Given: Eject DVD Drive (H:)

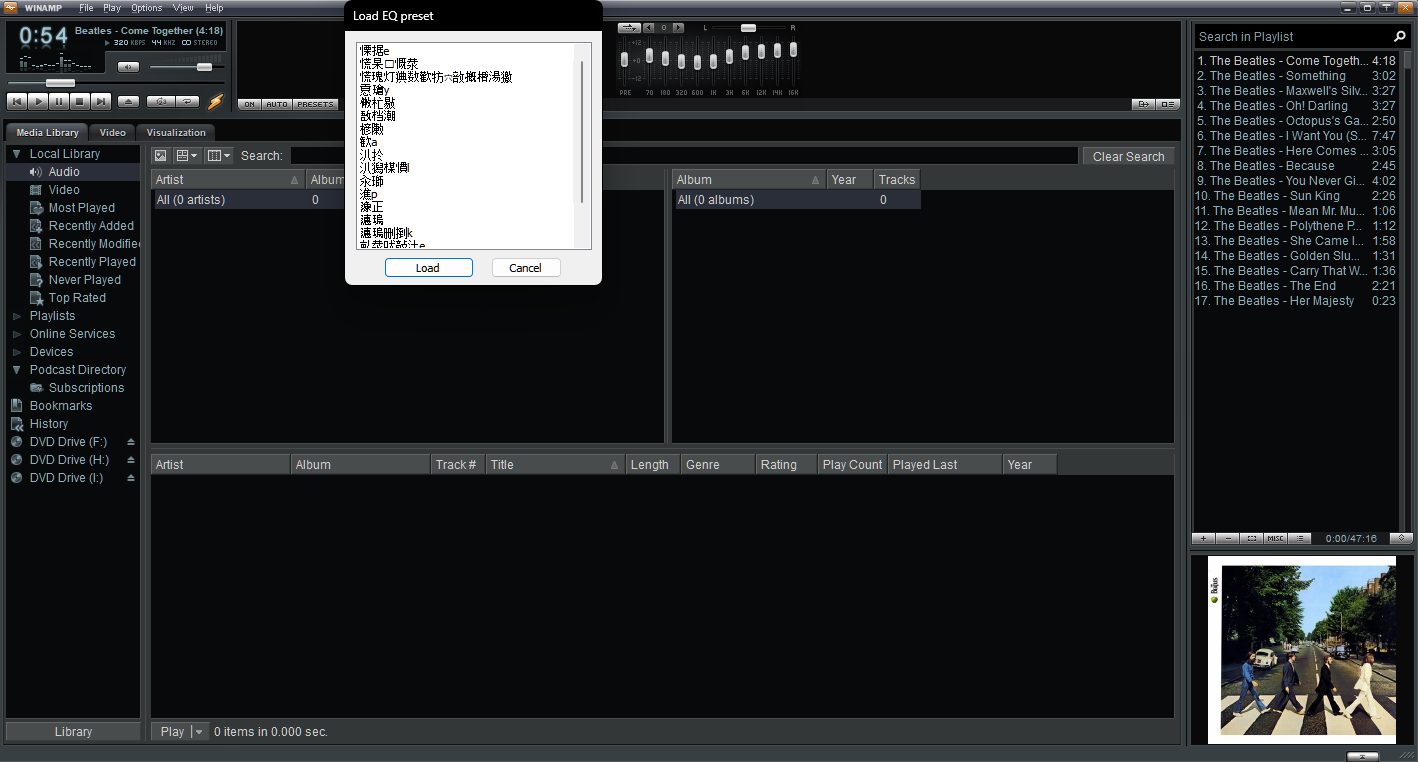Looking at the screenshot, I should click(130, 460).
